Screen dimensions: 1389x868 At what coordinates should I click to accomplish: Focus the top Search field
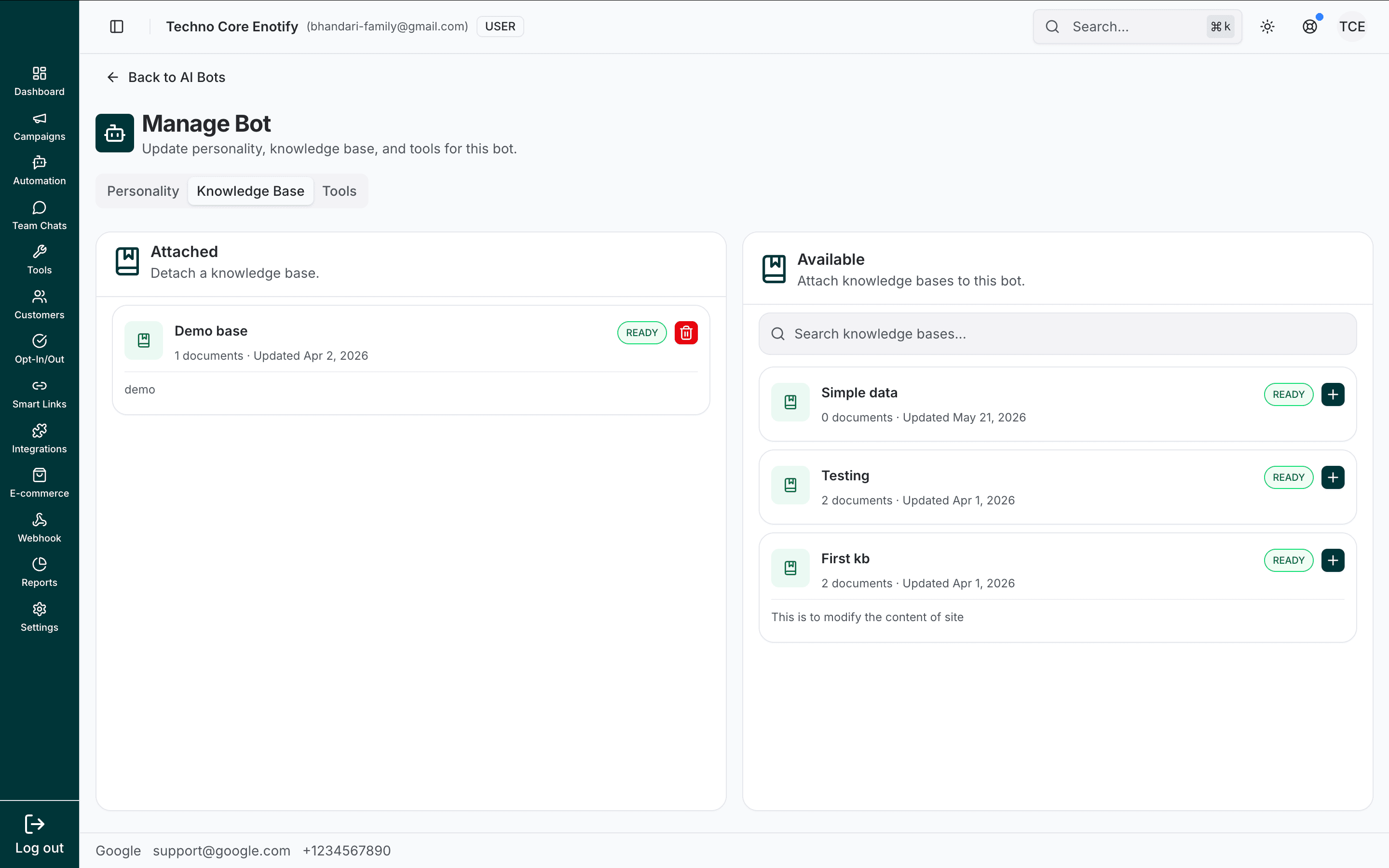tap(1137, 27)
